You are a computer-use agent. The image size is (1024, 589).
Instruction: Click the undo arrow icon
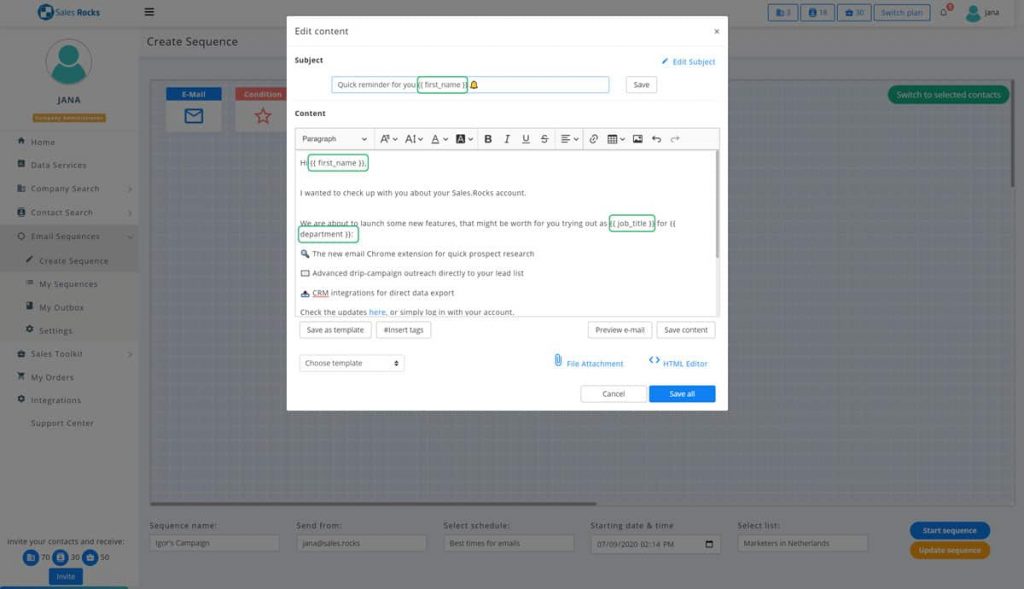(656, 139)
